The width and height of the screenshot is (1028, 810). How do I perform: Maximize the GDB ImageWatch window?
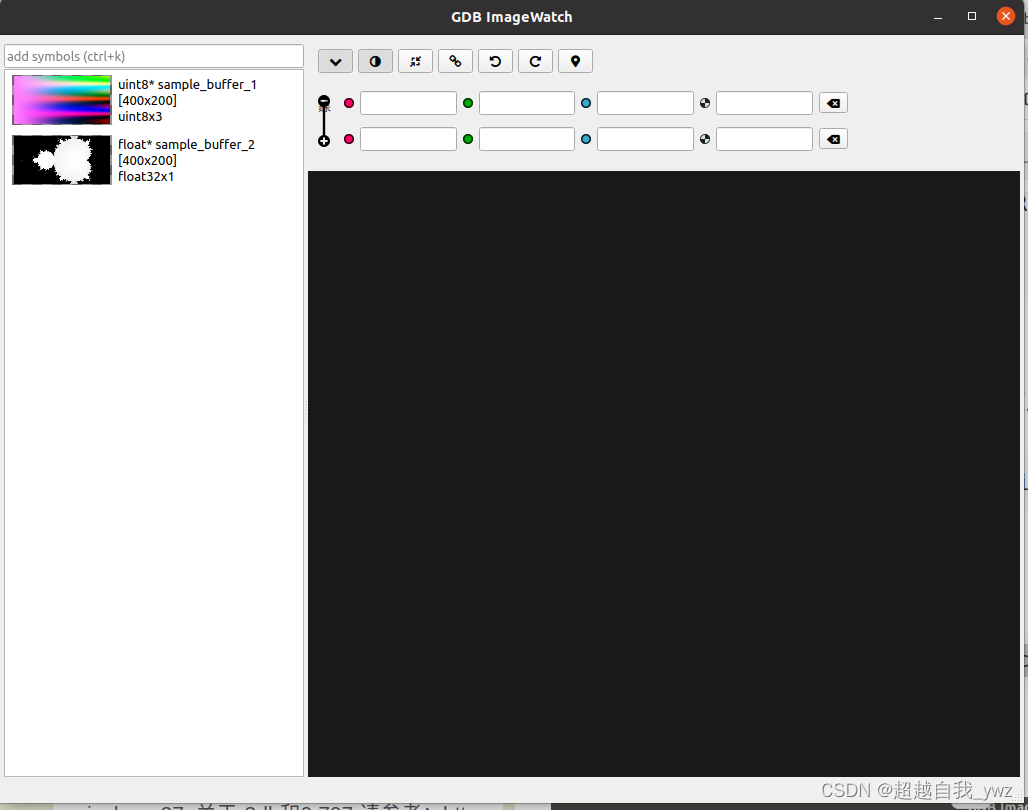tap(972, 16)
